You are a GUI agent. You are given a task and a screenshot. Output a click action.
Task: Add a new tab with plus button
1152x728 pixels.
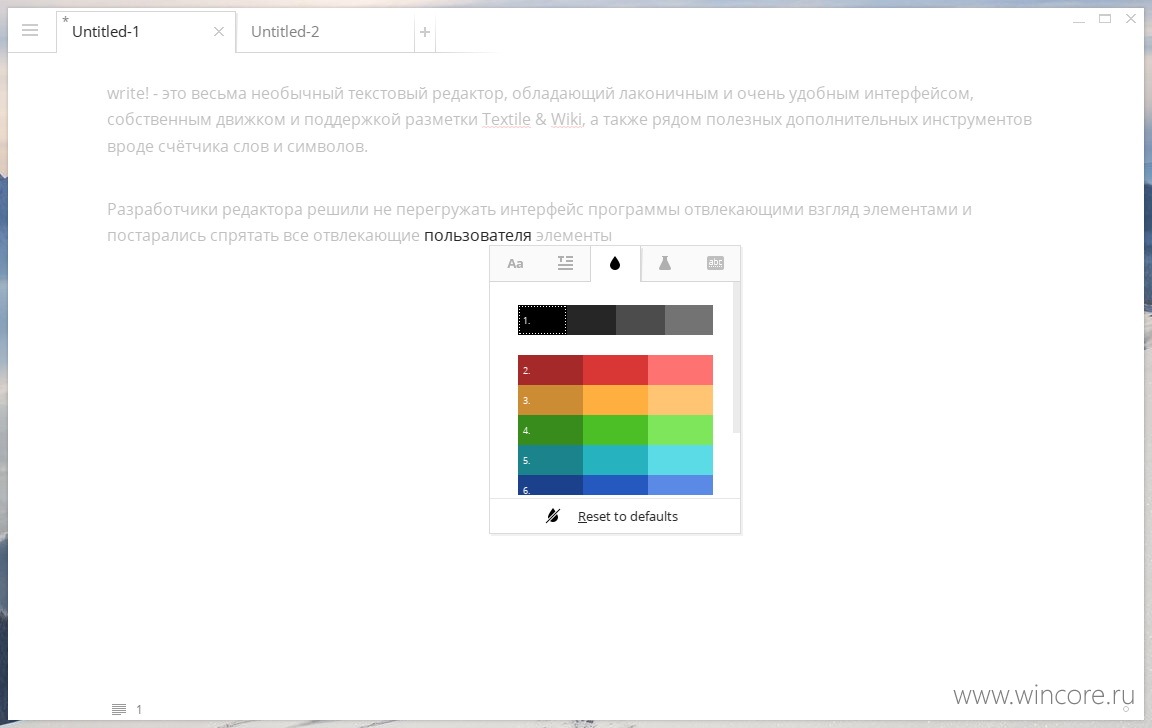[425, 32]
